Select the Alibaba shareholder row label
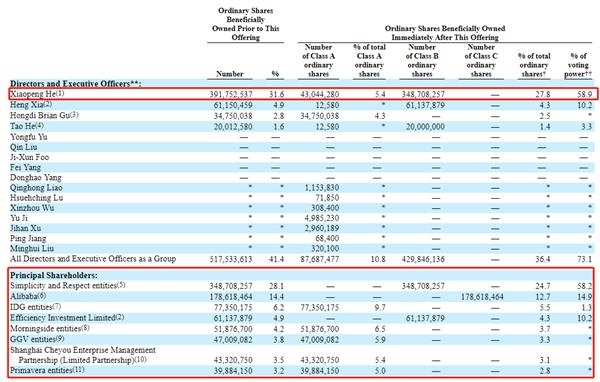Viewport: 600px width, 382px height. pyautogui.click(x=28, y=296)
